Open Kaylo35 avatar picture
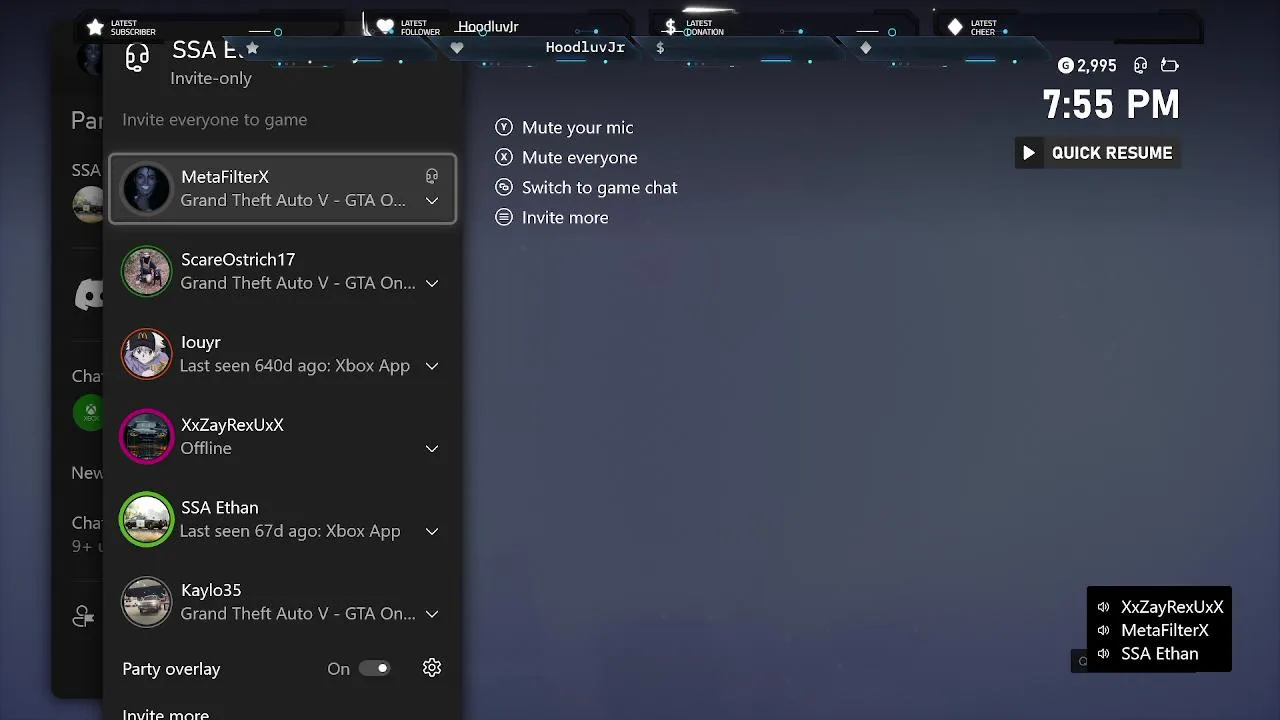 [x=146, y=602]
